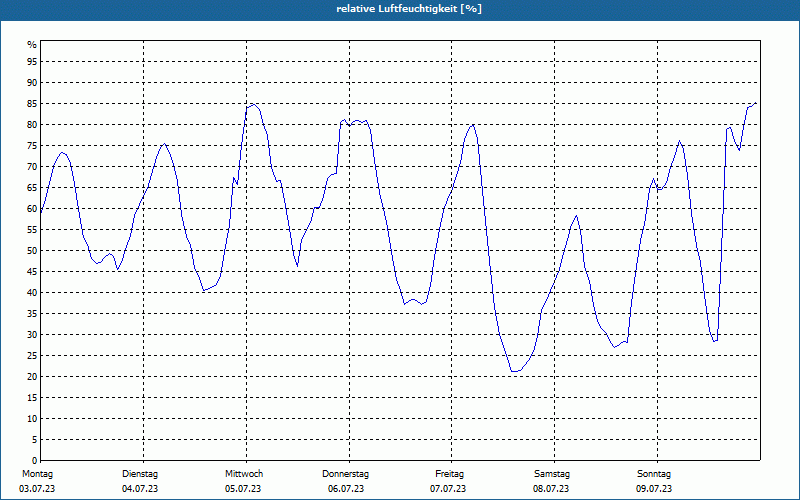800x500 pixels.
Task: Select the Mittwoch day label
Action: [x=244, y=474]
